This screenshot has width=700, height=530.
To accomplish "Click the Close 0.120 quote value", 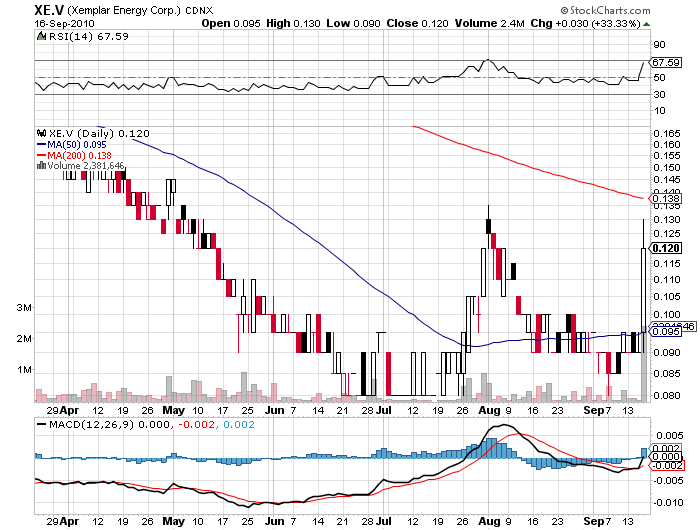I will [x=417, y=23].
